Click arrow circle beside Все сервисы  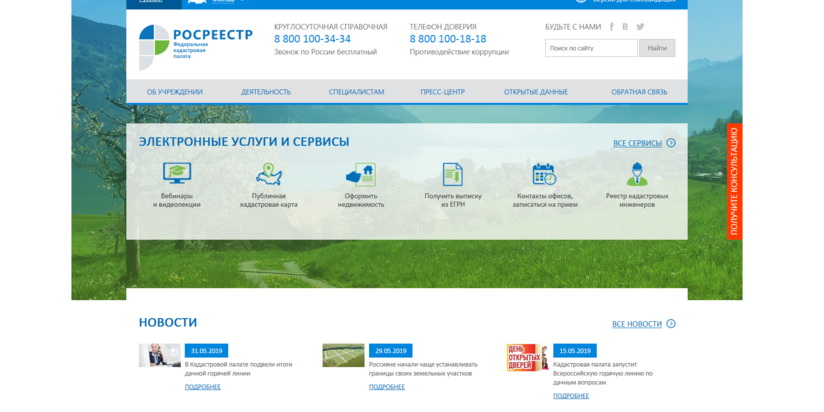point(671,143)
